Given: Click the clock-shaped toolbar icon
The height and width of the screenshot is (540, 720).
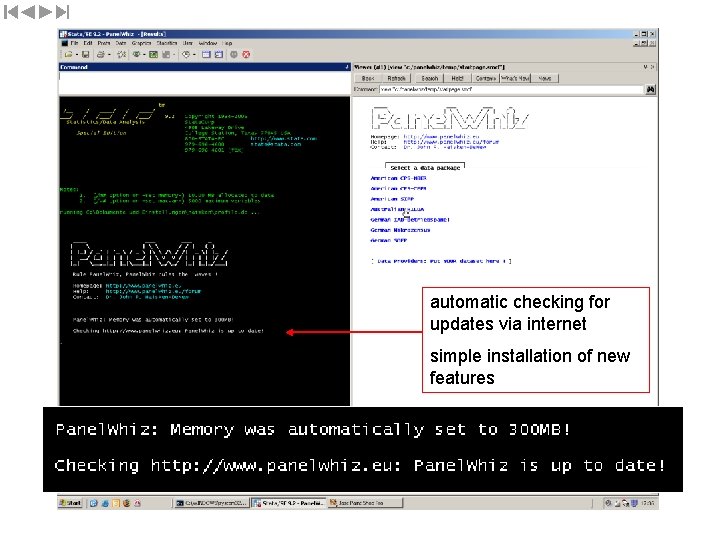Looking at the screenshot, I should click(x=186, y=55).
